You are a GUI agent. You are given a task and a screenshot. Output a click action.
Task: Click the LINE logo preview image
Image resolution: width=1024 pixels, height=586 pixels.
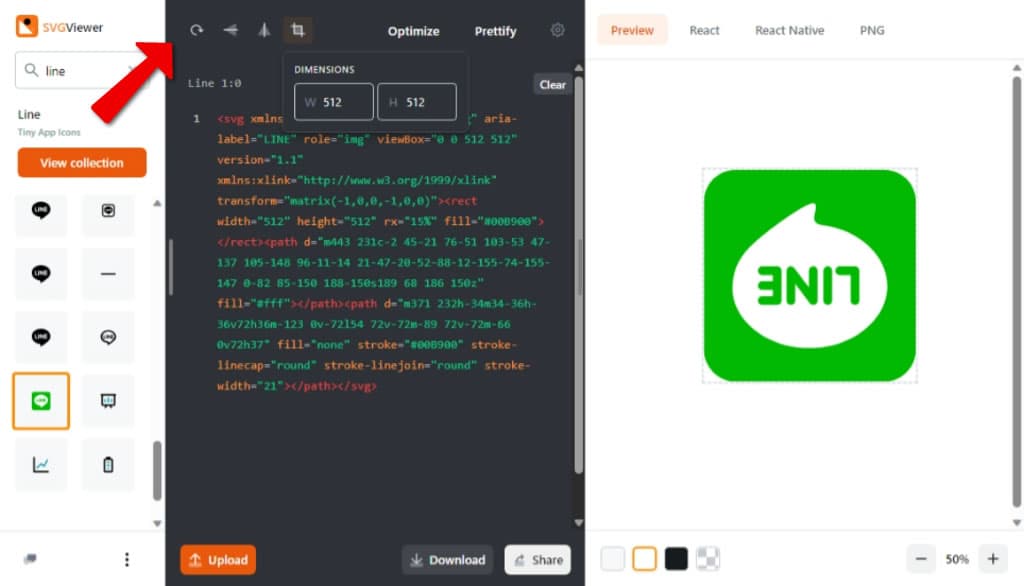coord(810,276)
